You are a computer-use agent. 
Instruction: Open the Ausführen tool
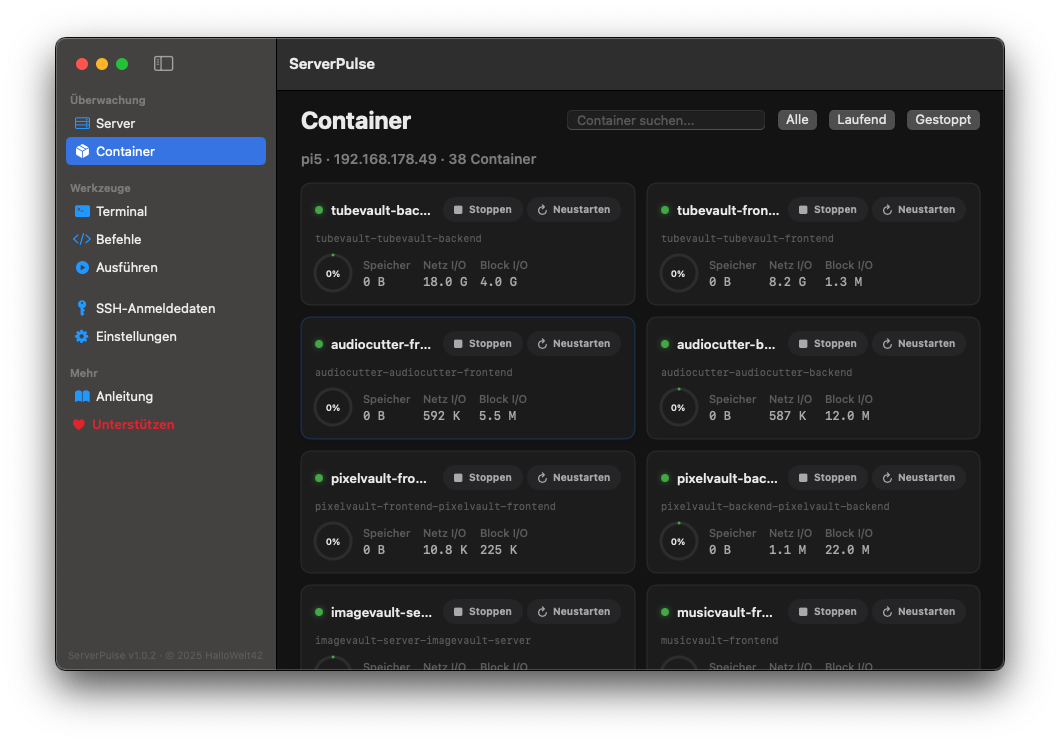click(166, 268)
